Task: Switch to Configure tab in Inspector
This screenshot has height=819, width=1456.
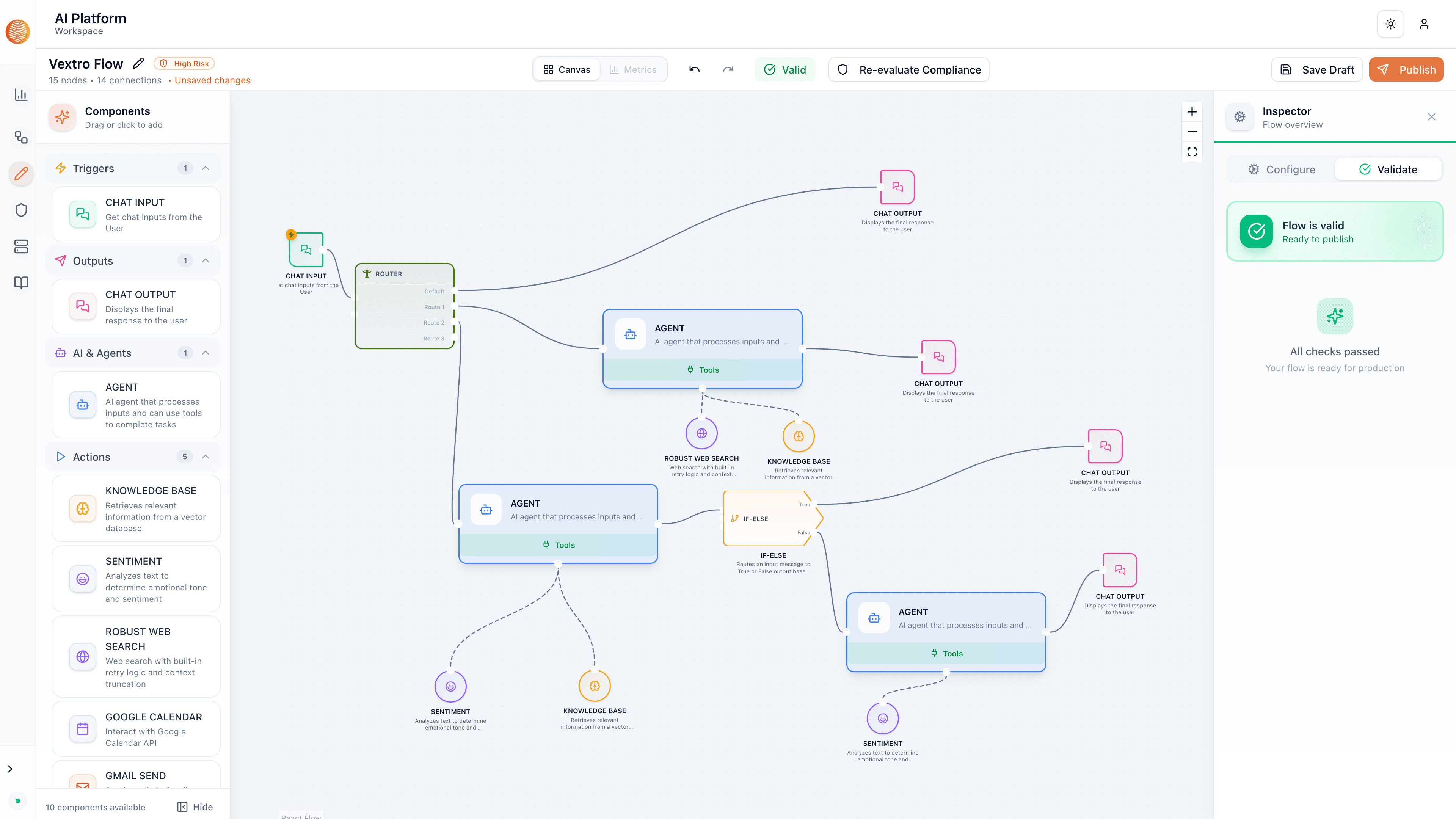Action: [1281, 169]
